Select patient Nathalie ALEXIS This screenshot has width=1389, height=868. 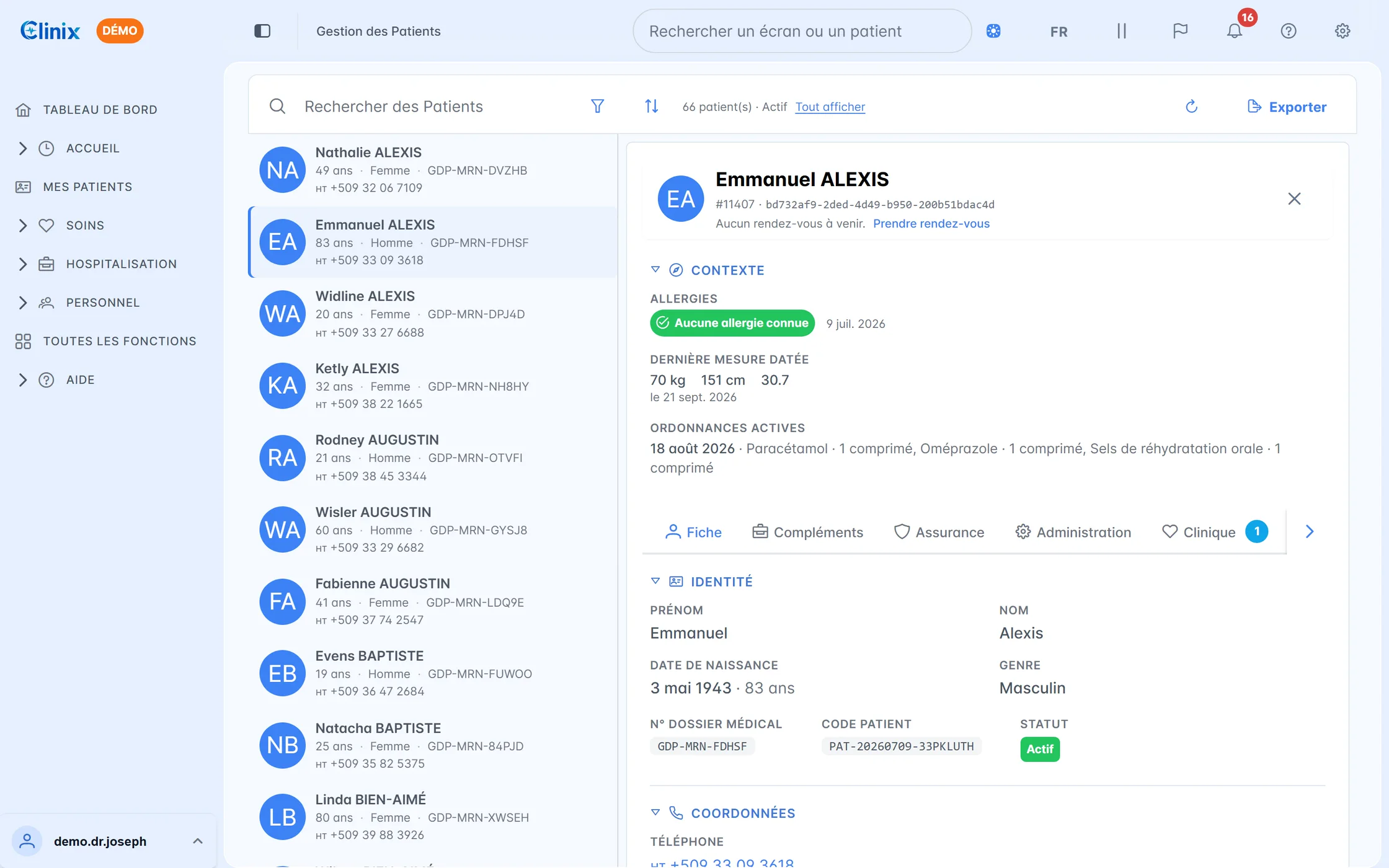433,170
